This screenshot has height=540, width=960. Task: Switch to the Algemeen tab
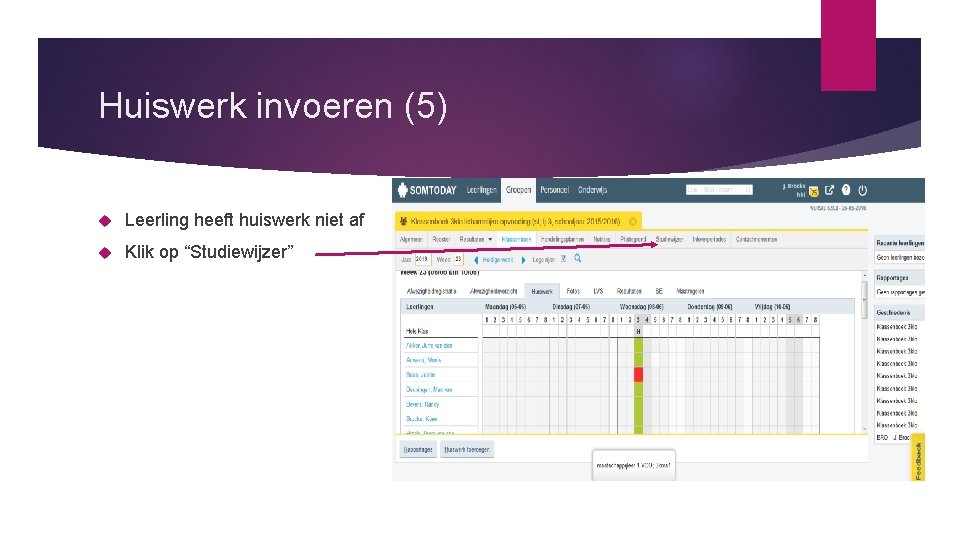[x=411, y=239]
